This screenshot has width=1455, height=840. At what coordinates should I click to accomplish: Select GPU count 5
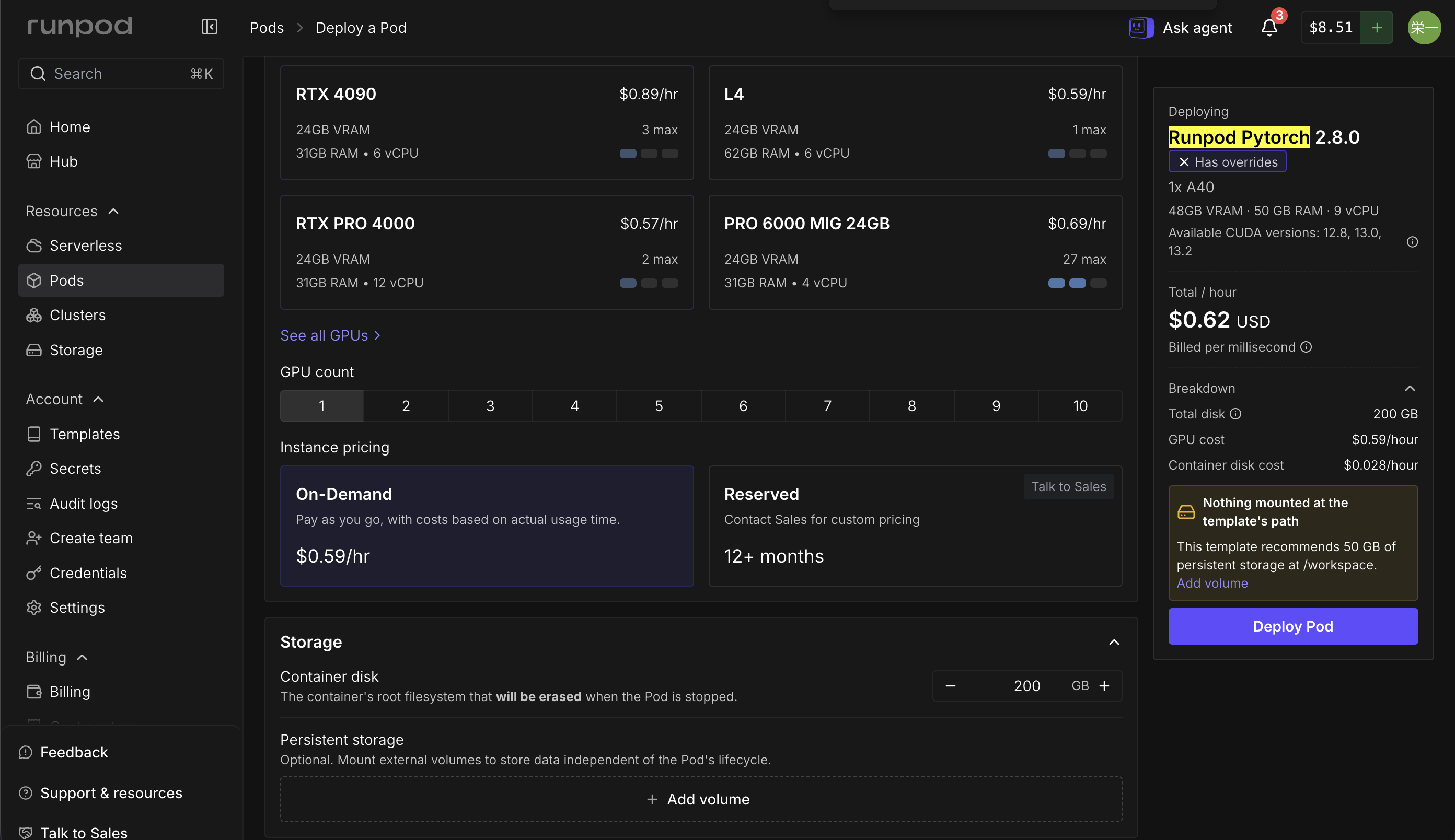point(659,406)
